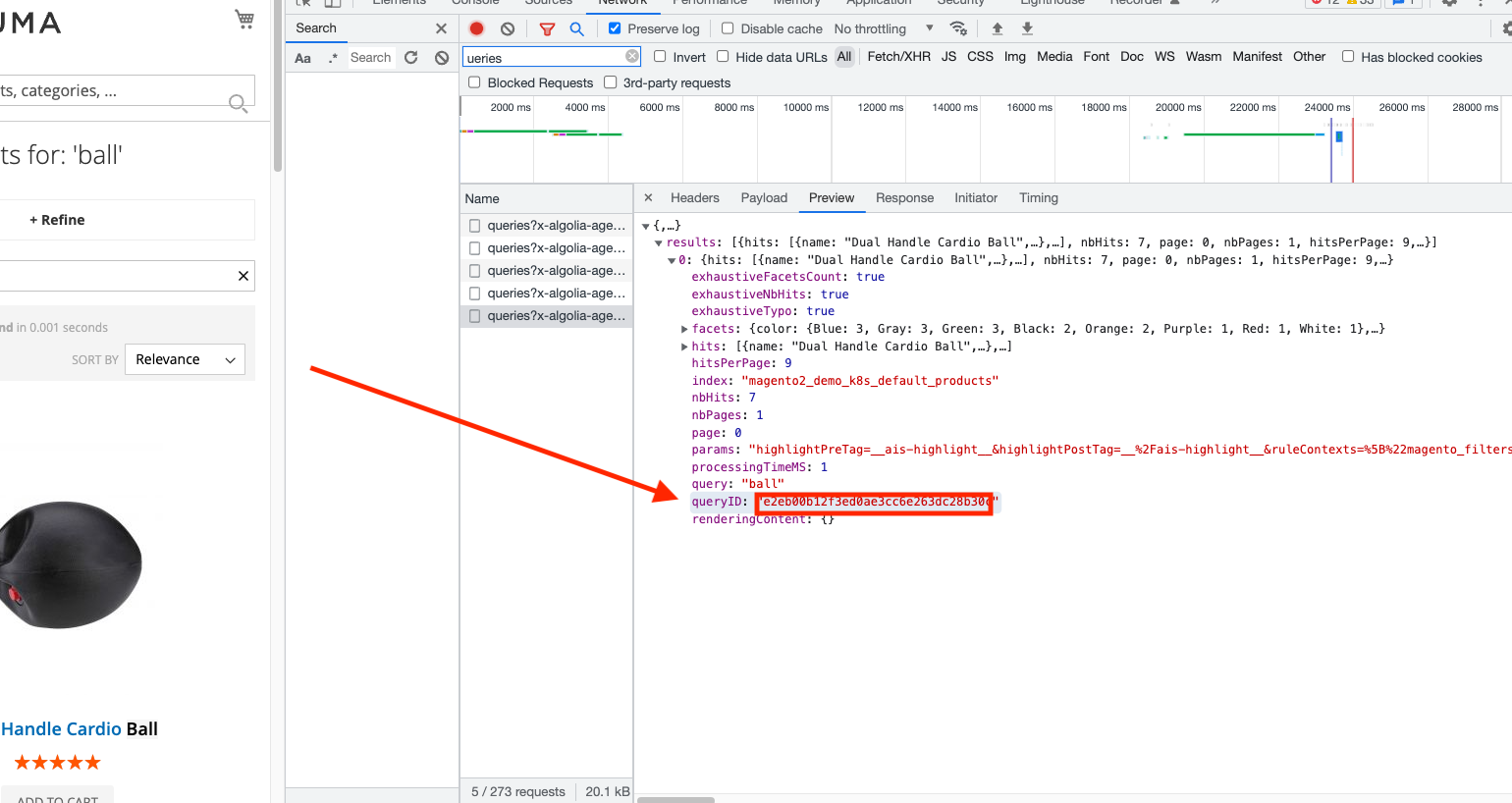Switch to the Payload tab

click(764, 197)
